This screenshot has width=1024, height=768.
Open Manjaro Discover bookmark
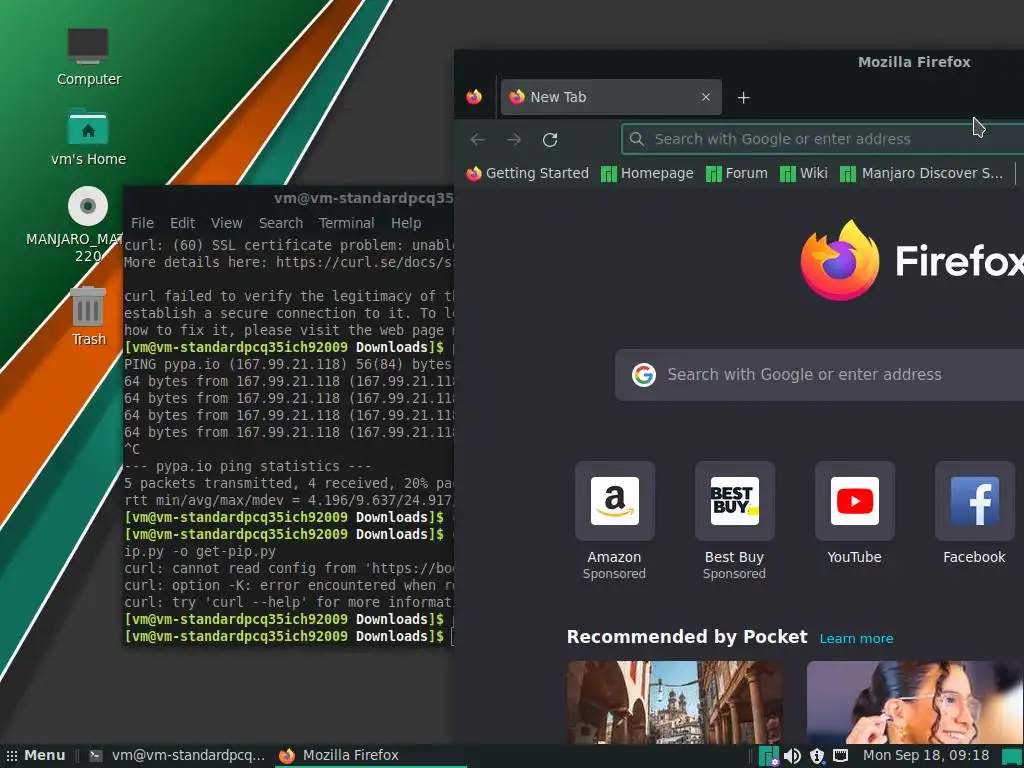(x=921, y=173)
